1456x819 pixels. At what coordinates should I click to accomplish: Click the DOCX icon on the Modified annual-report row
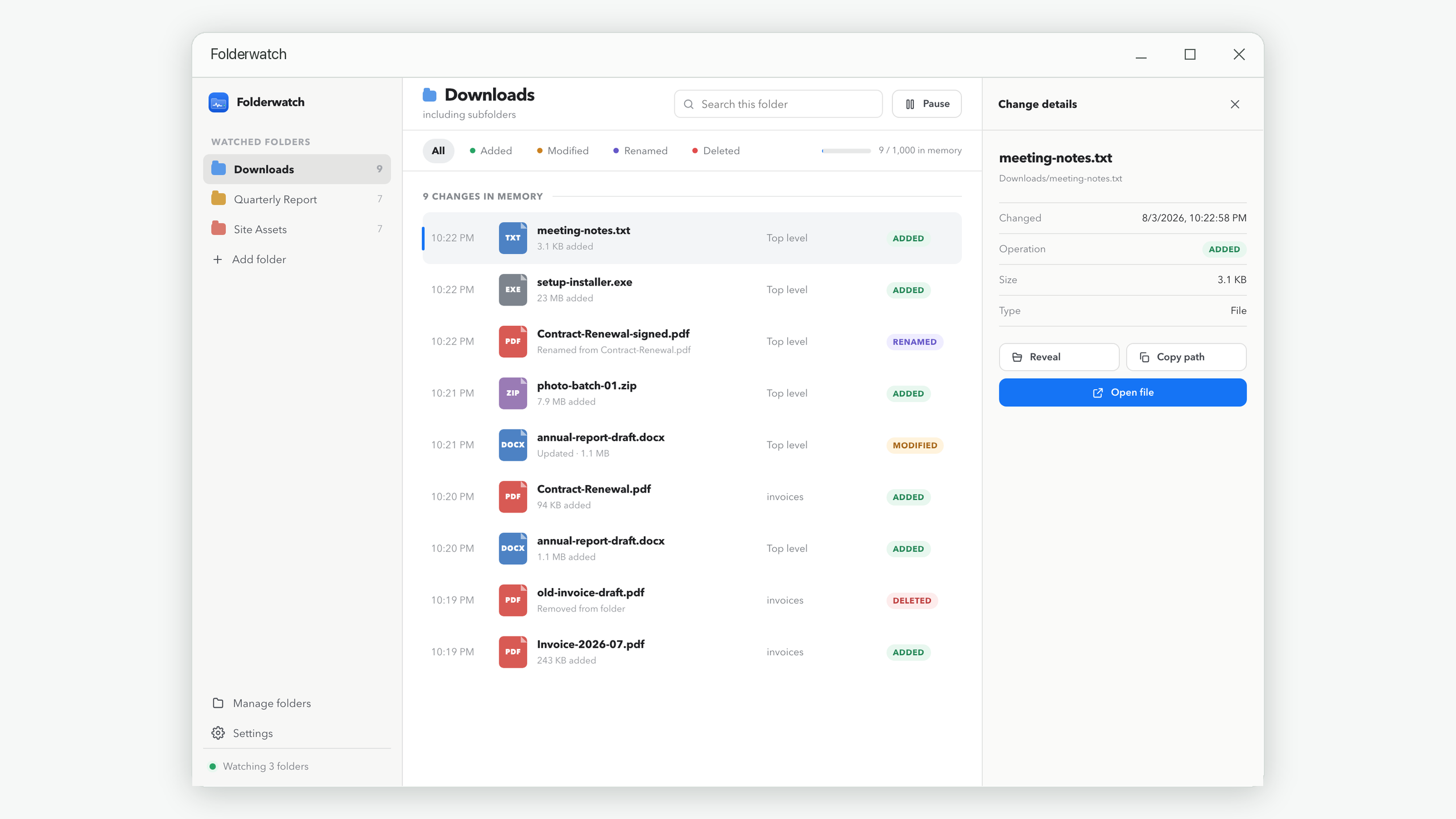(512, 445)
